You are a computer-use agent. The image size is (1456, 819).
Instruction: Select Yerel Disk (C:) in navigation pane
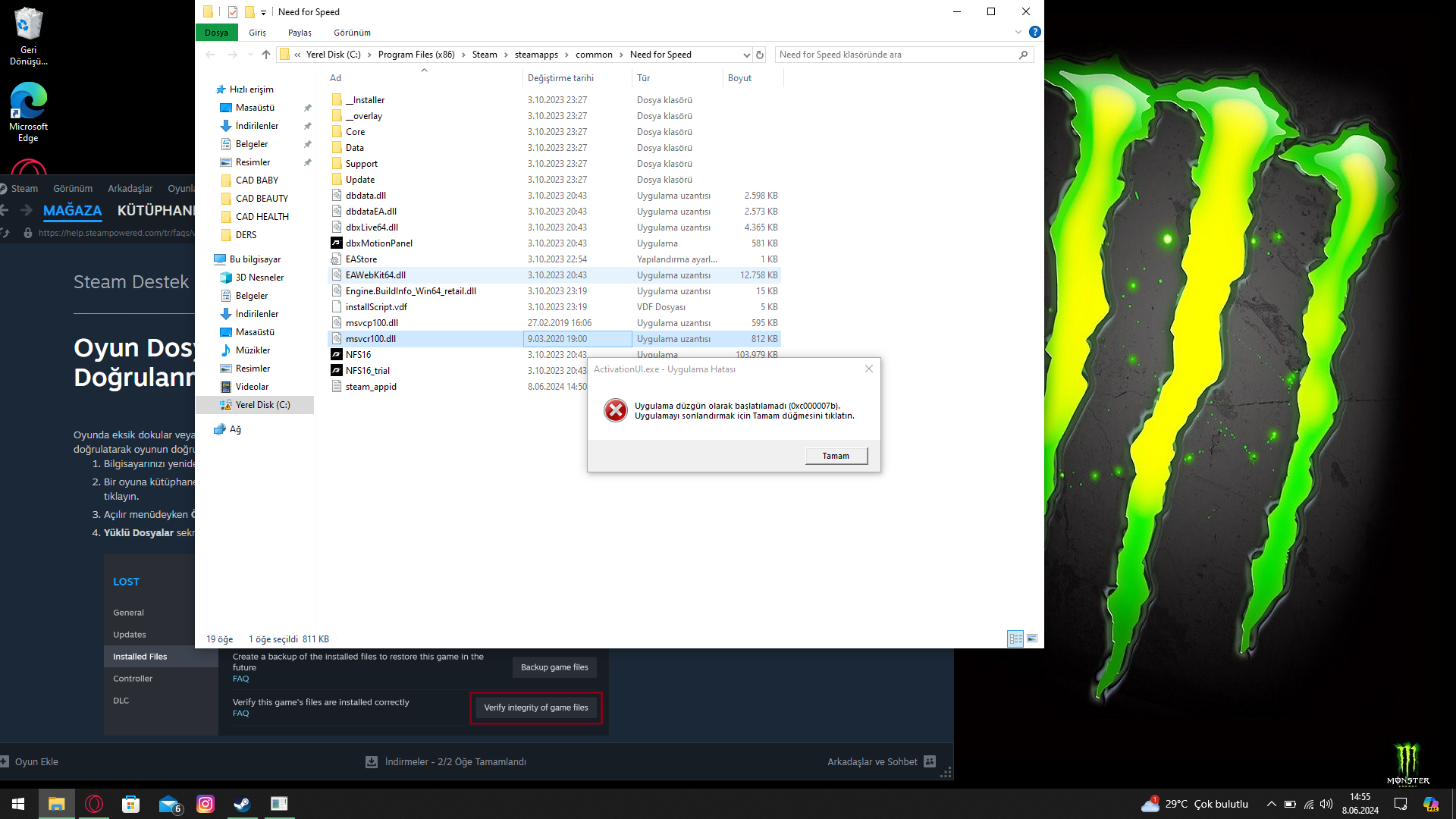[x=262, y=405]
